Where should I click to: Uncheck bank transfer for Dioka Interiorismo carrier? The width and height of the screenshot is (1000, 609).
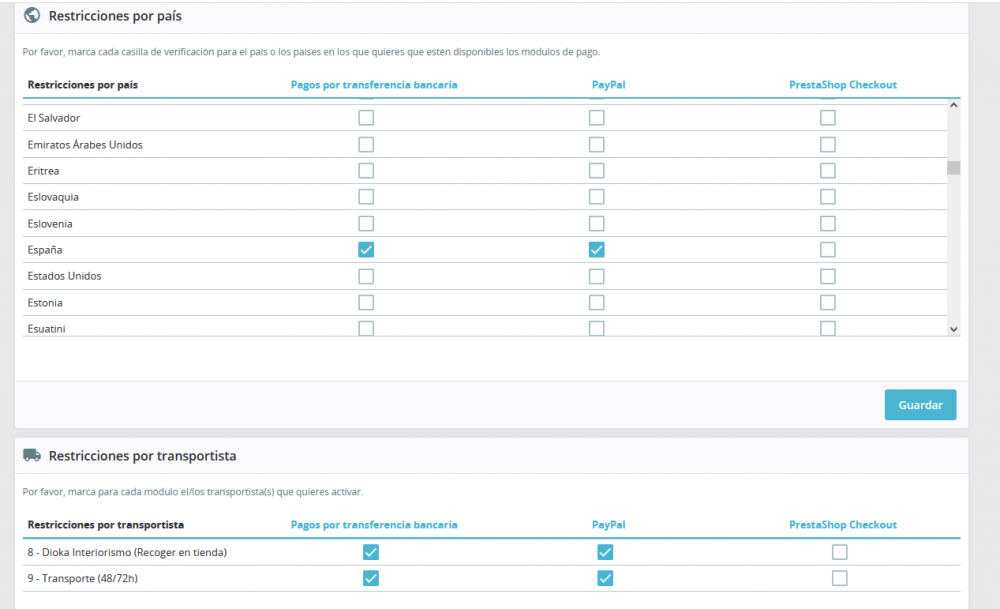pyautogui.click(x=371, y=552)
